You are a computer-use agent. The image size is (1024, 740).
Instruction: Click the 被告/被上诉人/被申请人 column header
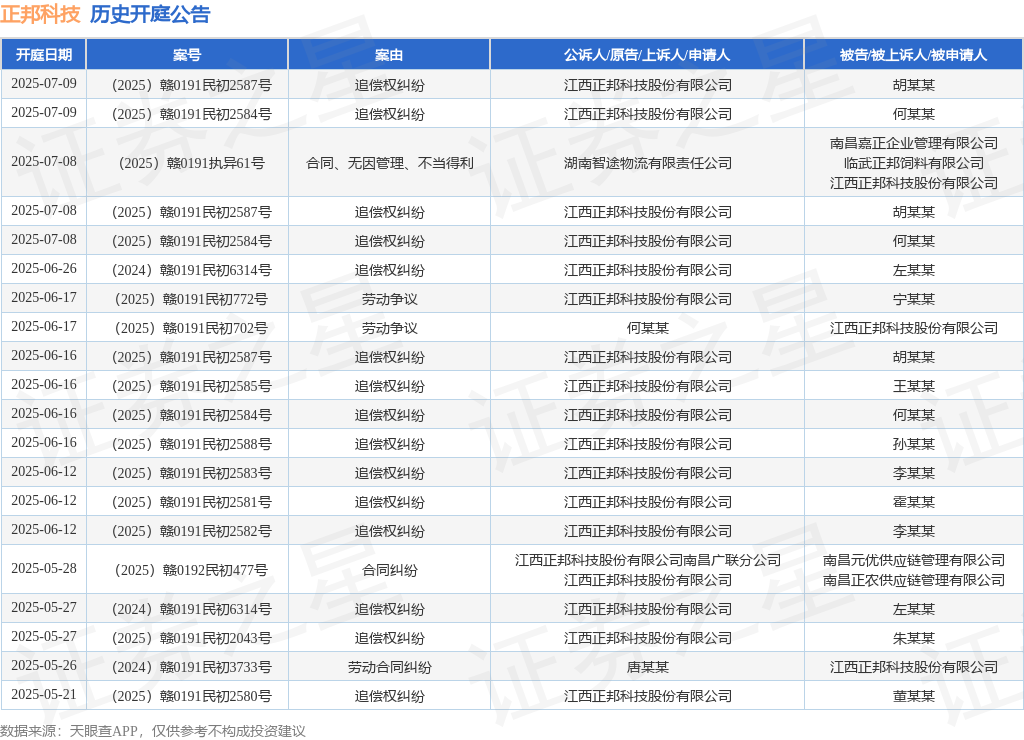click(x=913, y=55)
